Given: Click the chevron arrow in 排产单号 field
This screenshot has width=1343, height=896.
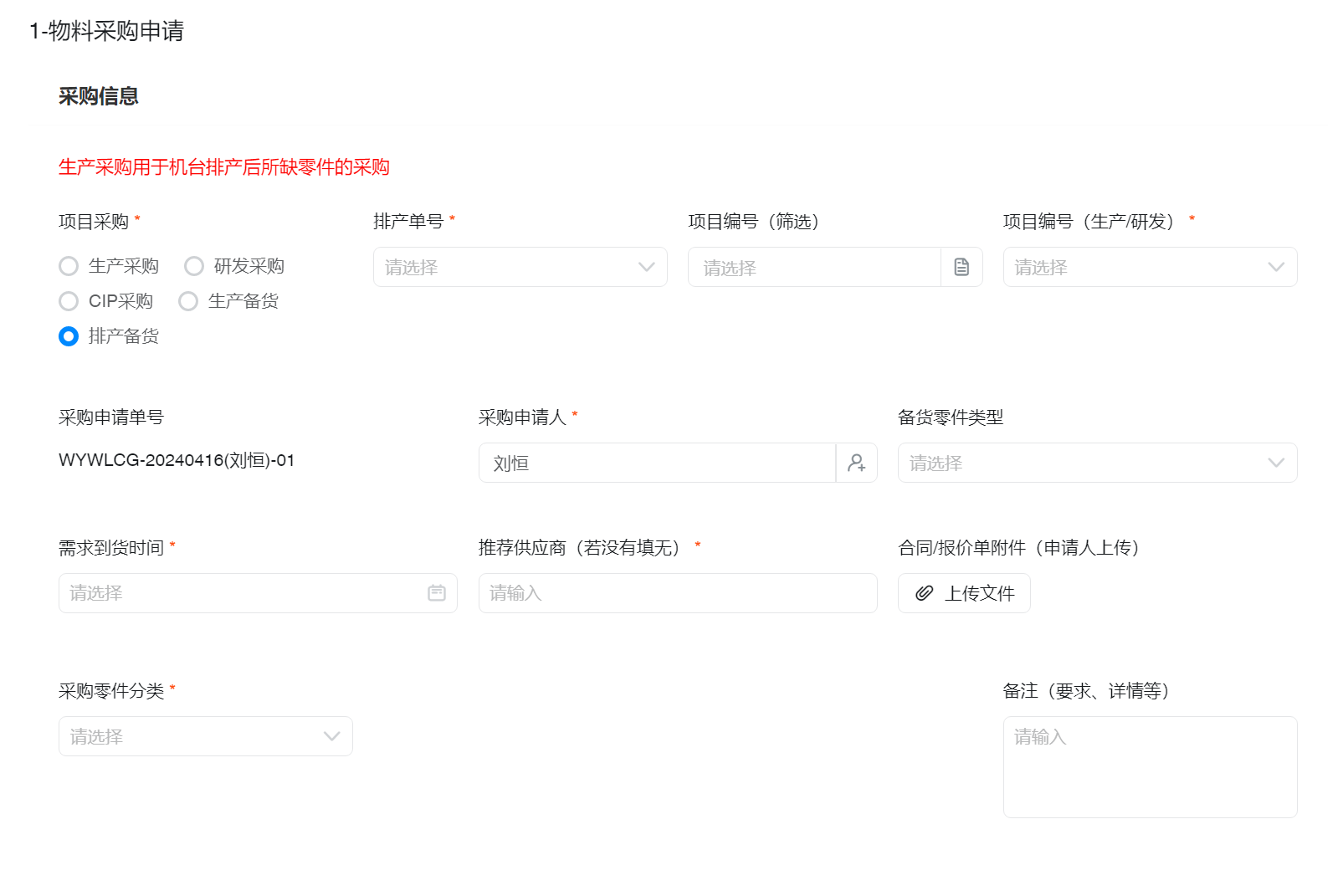Looking at the screenshot, I should [x=647, y=267].
